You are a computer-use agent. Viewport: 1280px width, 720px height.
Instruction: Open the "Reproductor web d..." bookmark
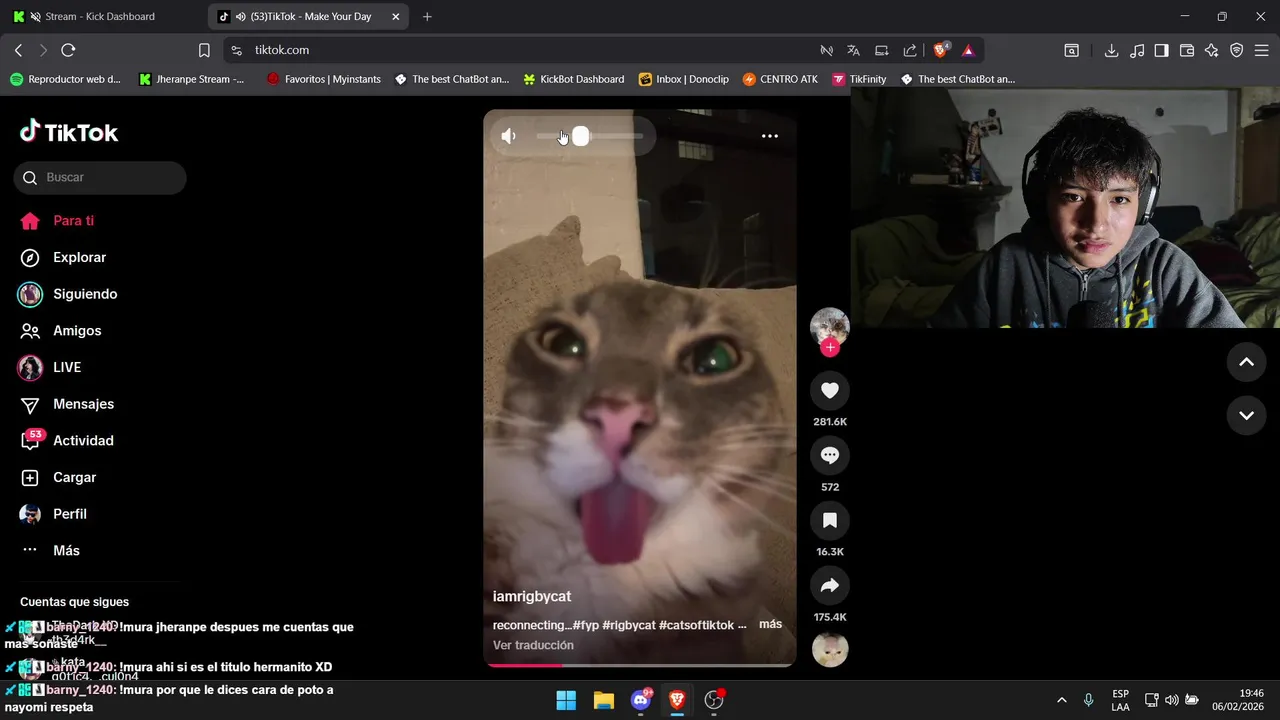(x=65, y=79)
